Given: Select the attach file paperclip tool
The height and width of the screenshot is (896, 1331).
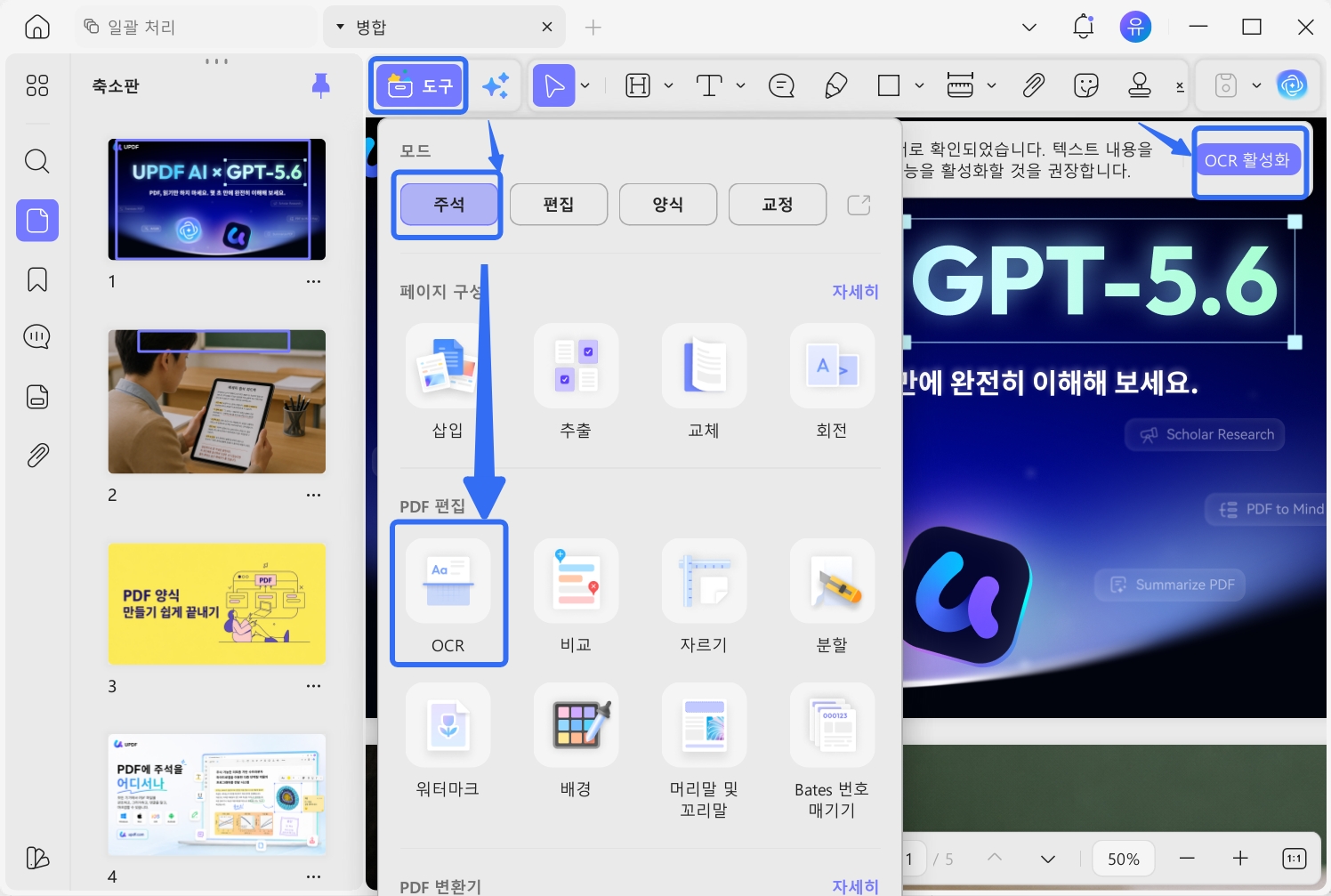Looking at the screenshot, I should coord(1033,85).
